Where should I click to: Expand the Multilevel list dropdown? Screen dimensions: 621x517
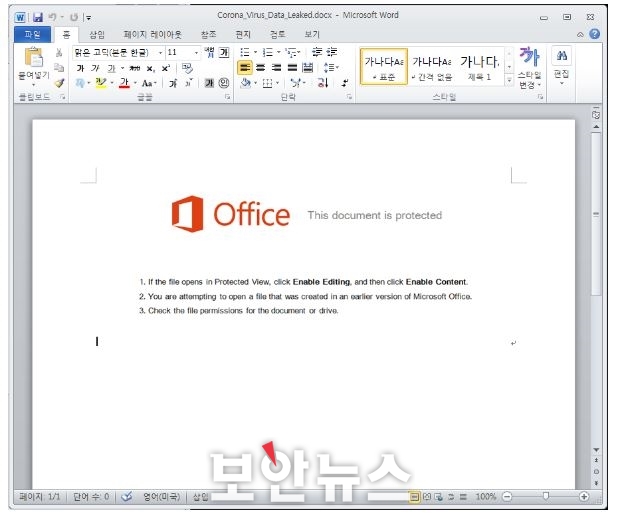(x=299, y=52)
